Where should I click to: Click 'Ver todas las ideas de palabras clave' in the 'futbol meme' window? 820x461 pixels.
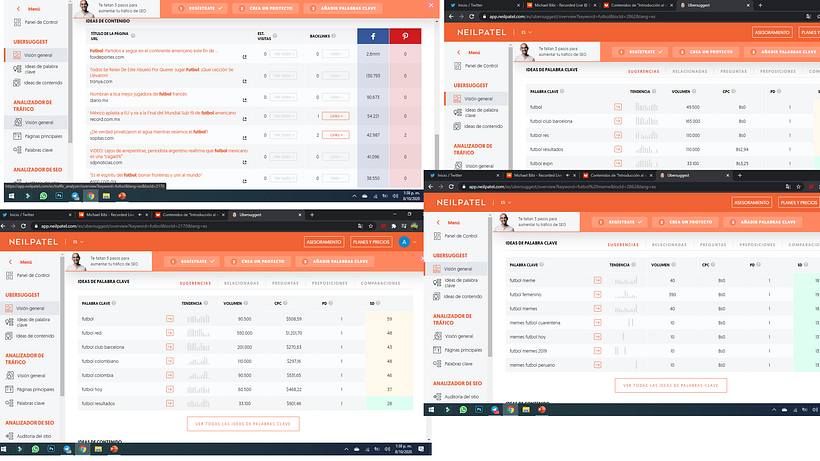pyautogui.click(x=670, y=385)
